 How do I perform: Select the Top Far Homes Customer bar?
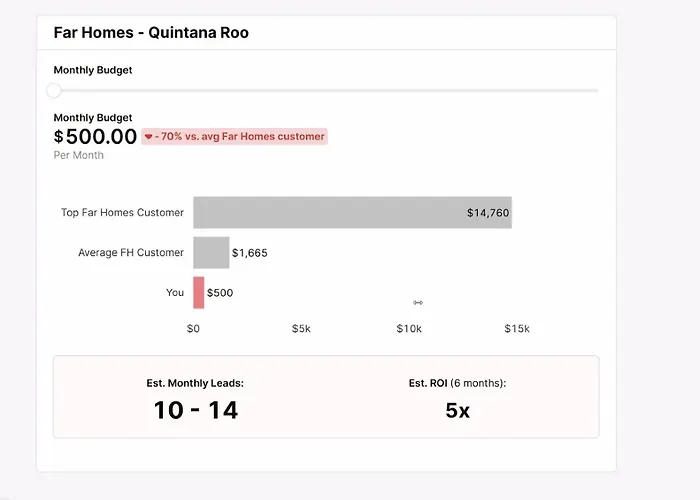(352, 212)
